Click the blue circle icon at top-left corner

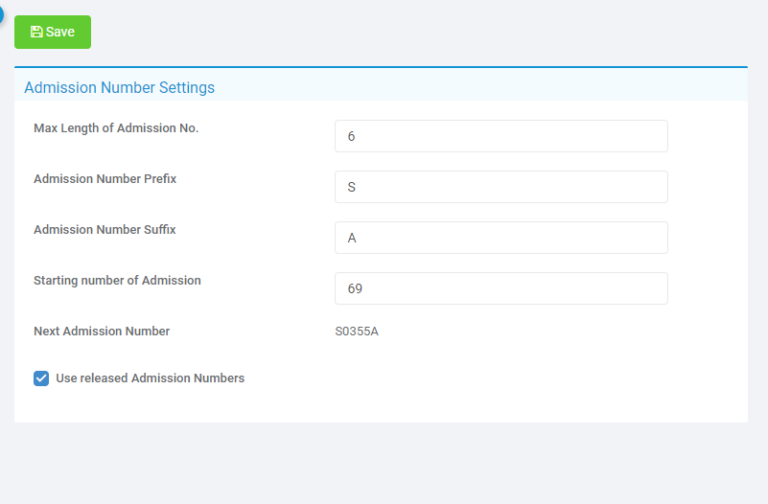[x=2, y=10]
